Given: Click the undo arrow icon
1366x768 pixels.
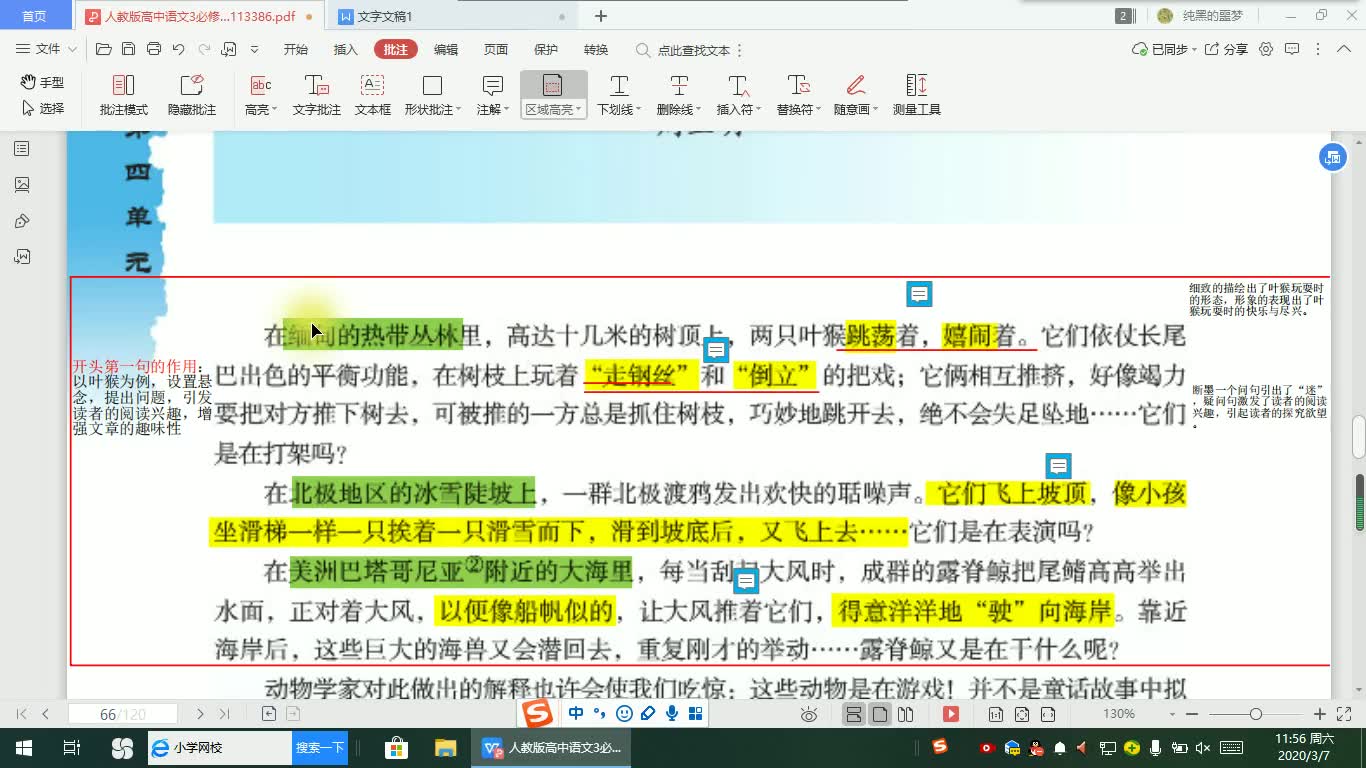Looking at the screenshot, I should coord(179,49).
